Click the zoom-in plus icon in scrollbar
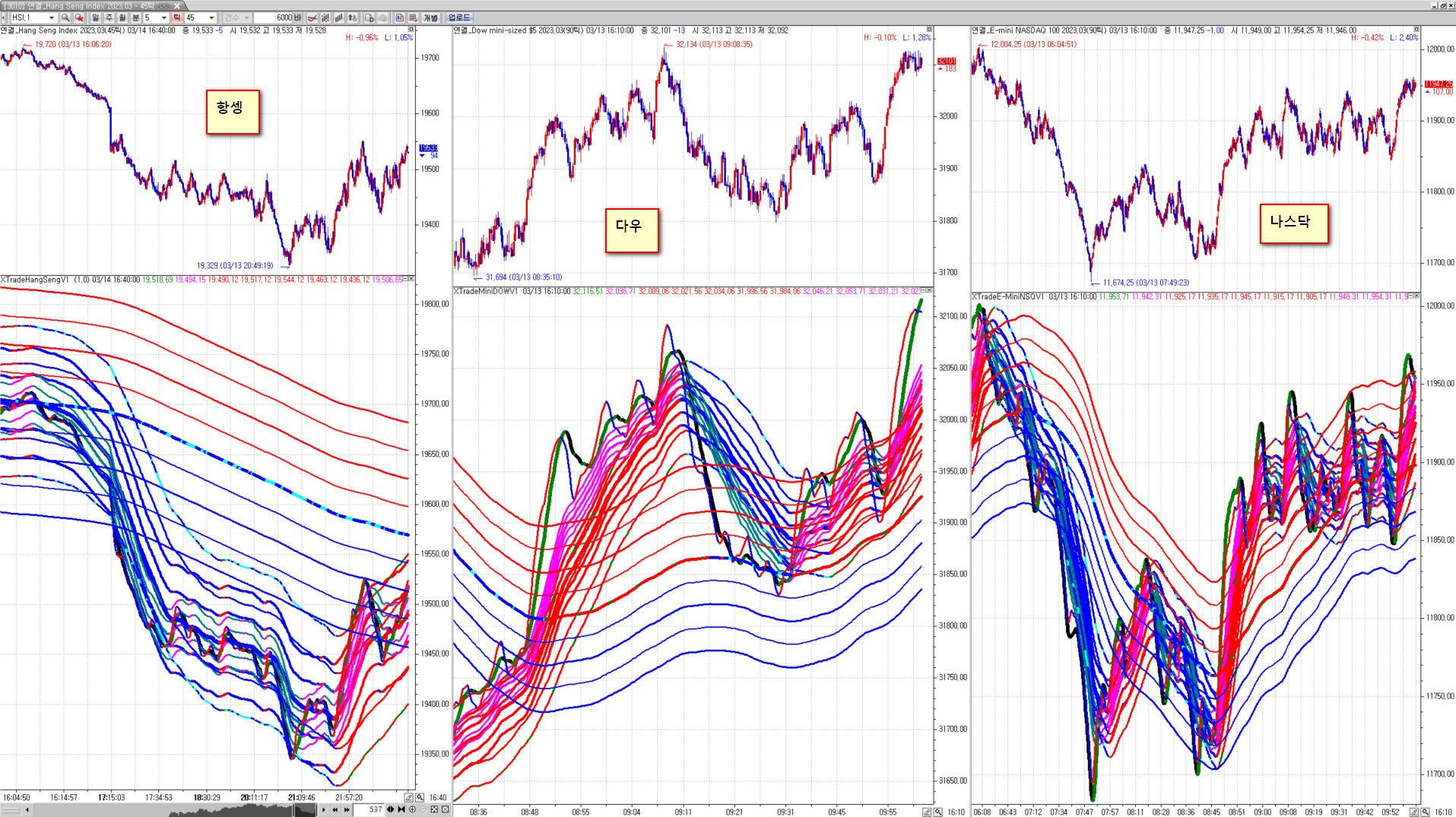The width and height of the screenshot is (1456, 817). pos(412,810)
